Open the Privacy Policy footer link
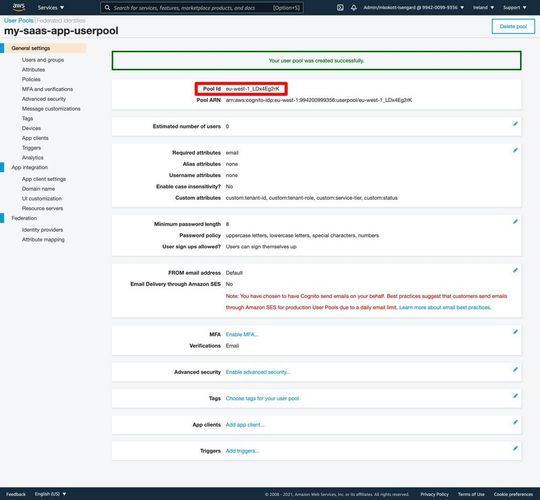This screenshot has height=500, width=540. click(x=434, y=494)
